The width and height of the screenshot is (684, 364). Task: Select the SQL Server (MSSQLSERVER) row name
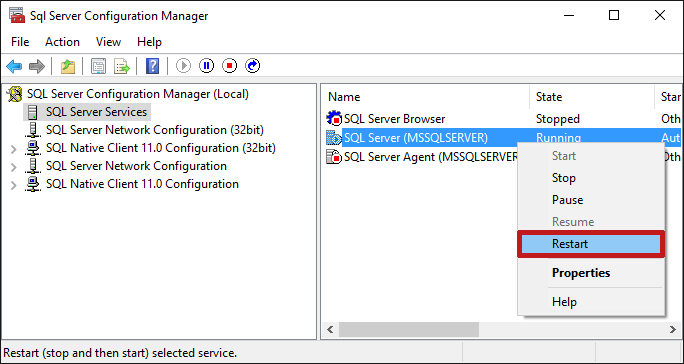(x=416, y=138)
